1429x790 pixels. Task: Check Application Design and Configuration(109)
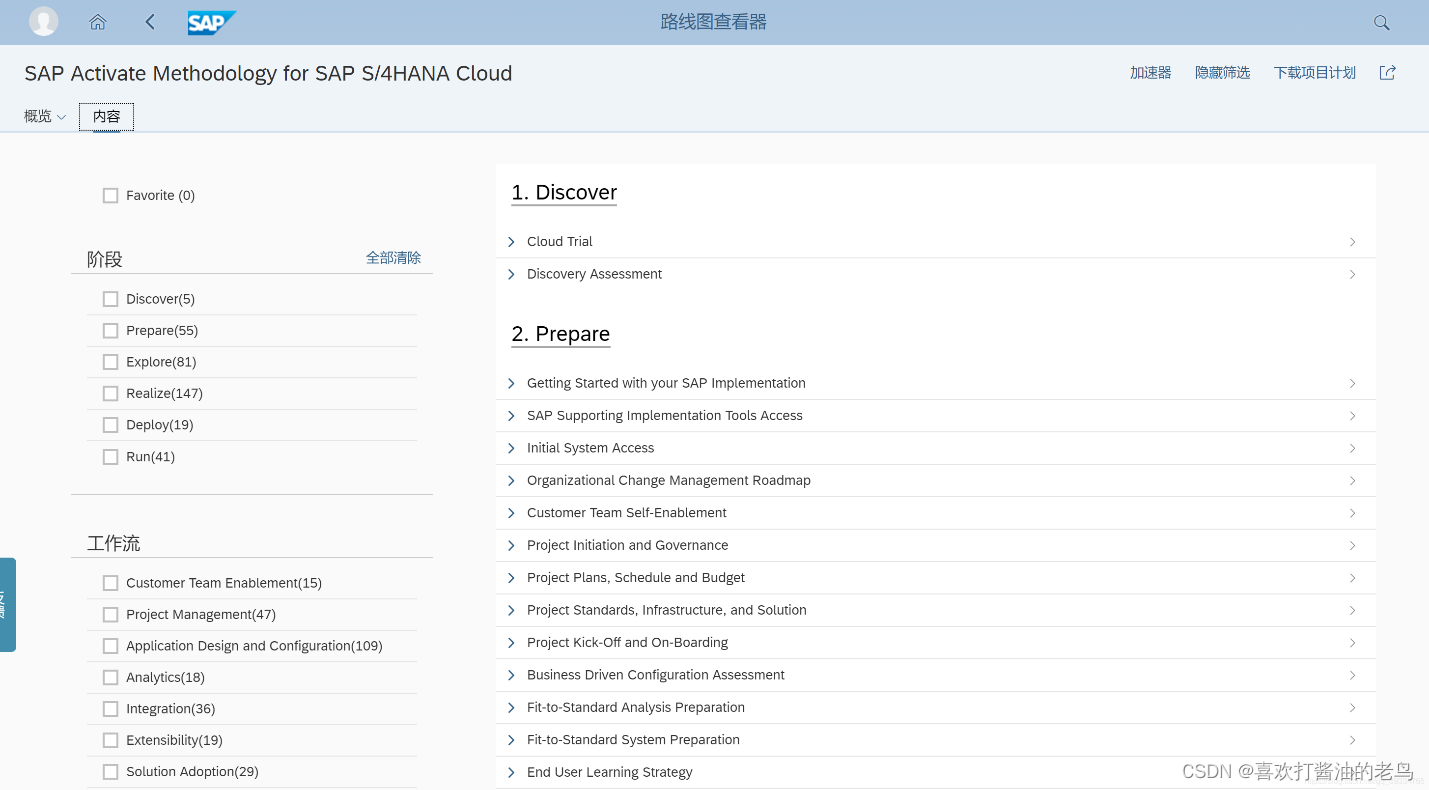[x=111, y=646]
